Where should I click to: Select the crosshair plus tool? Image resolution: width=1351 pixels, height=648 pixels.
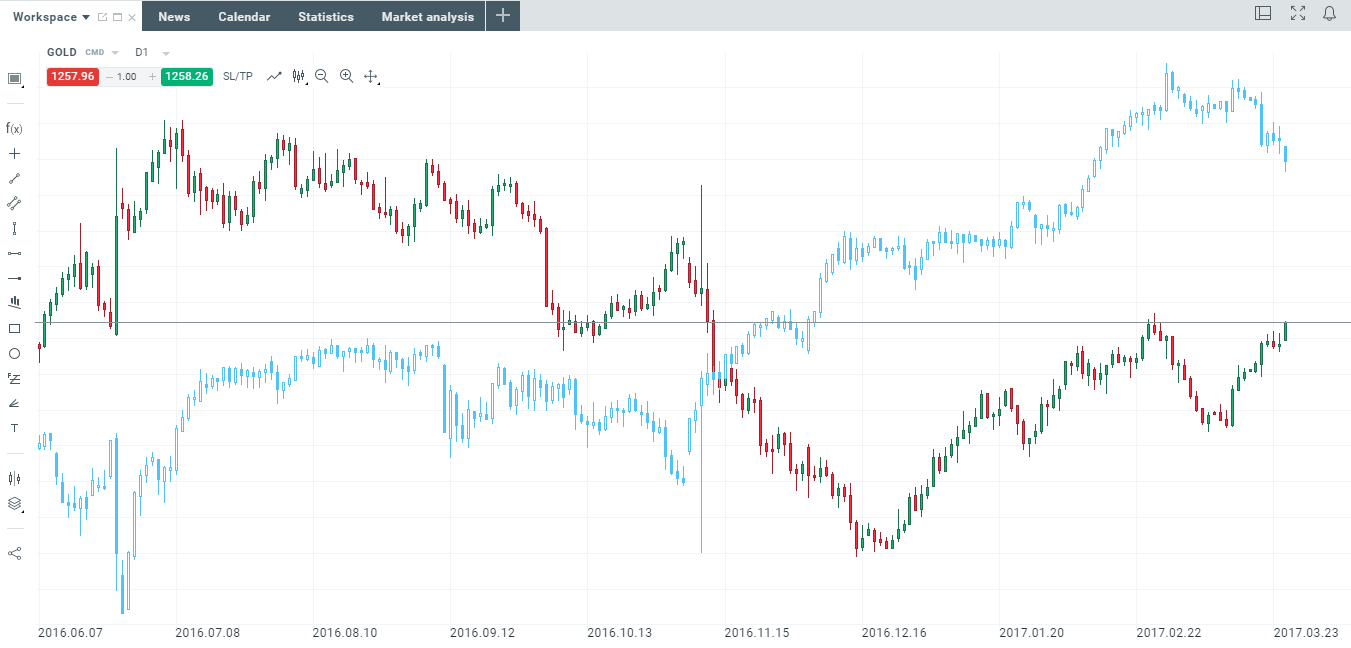point(14,153)
